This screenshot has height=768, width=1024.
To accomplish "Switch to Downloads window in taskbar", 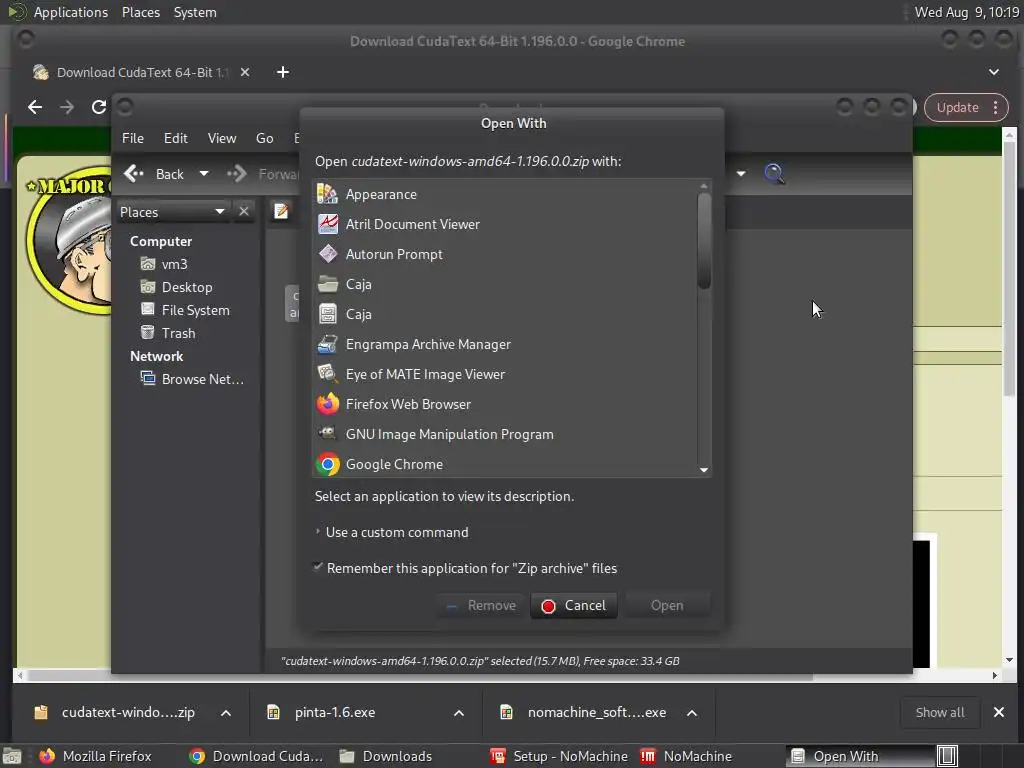I will [386, 756].
